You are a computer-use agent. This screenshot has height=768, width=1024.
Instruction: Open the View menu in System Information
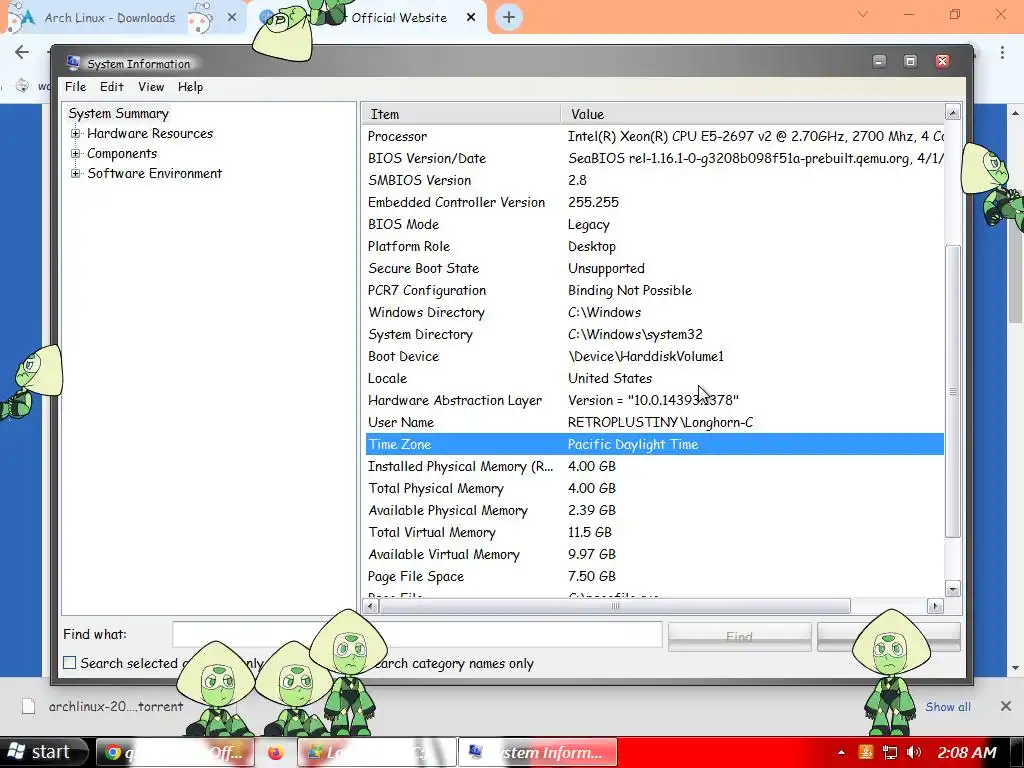coord(151,87)
